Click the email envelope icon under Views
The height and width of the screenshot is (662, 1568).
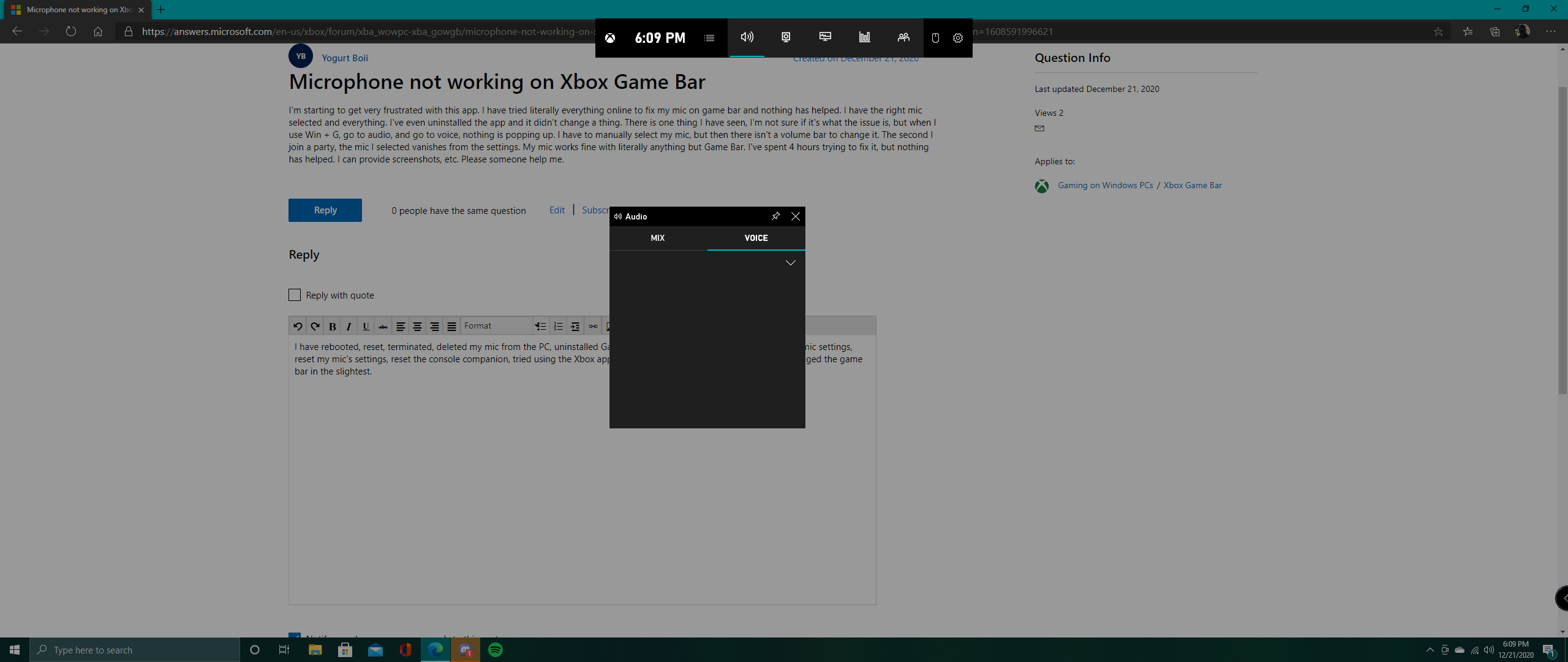point(1039,129)
